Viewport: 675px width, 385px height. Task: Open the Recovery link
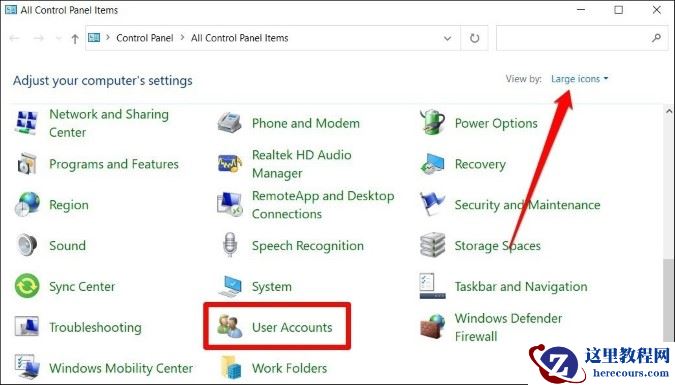point(480,164)
